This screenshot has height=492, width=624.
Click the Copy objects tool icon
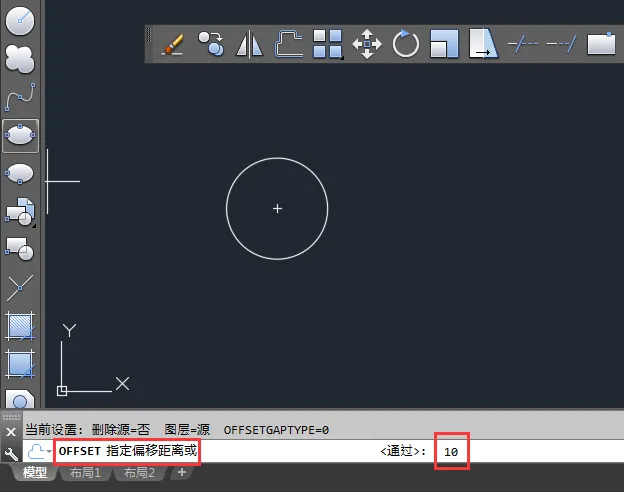(x=211, y=44)
